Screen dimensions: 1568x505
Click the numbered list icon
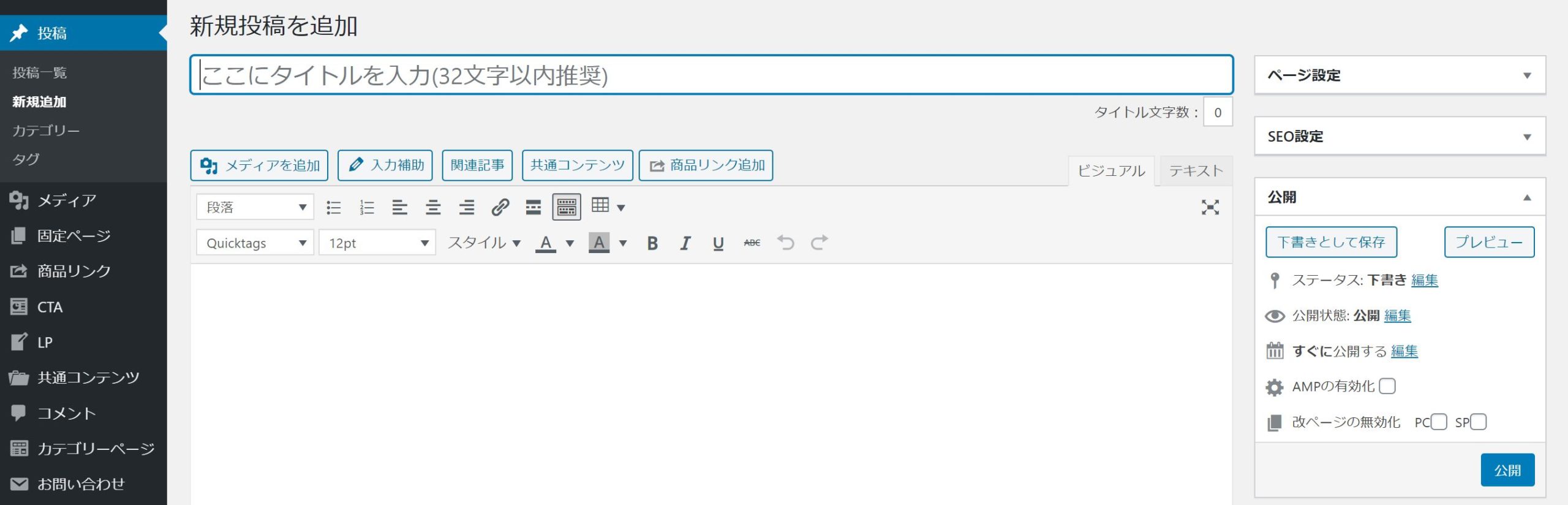(x=367, y=207)
